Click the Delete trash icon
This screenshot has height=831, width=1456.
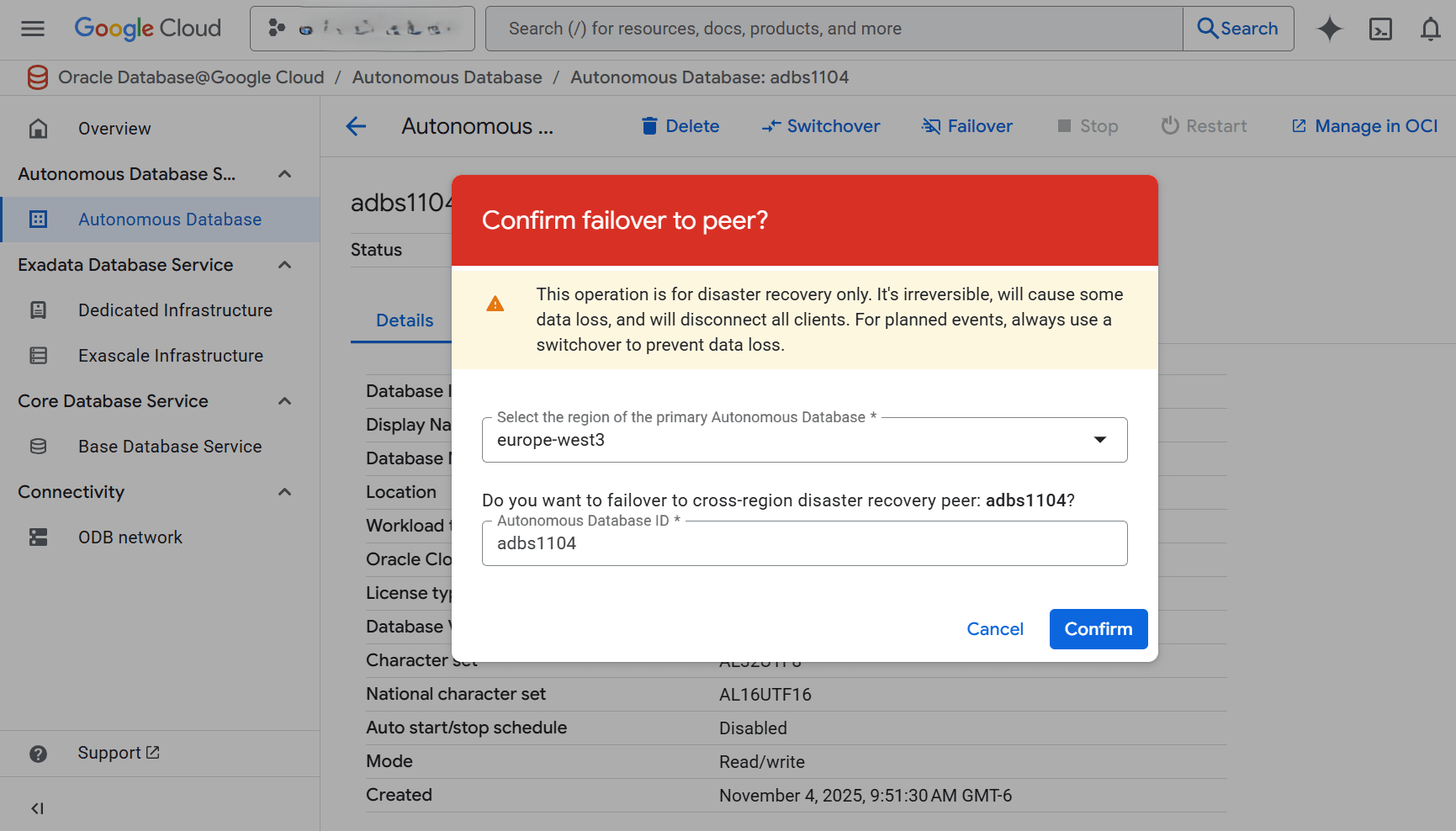point(649,125)
